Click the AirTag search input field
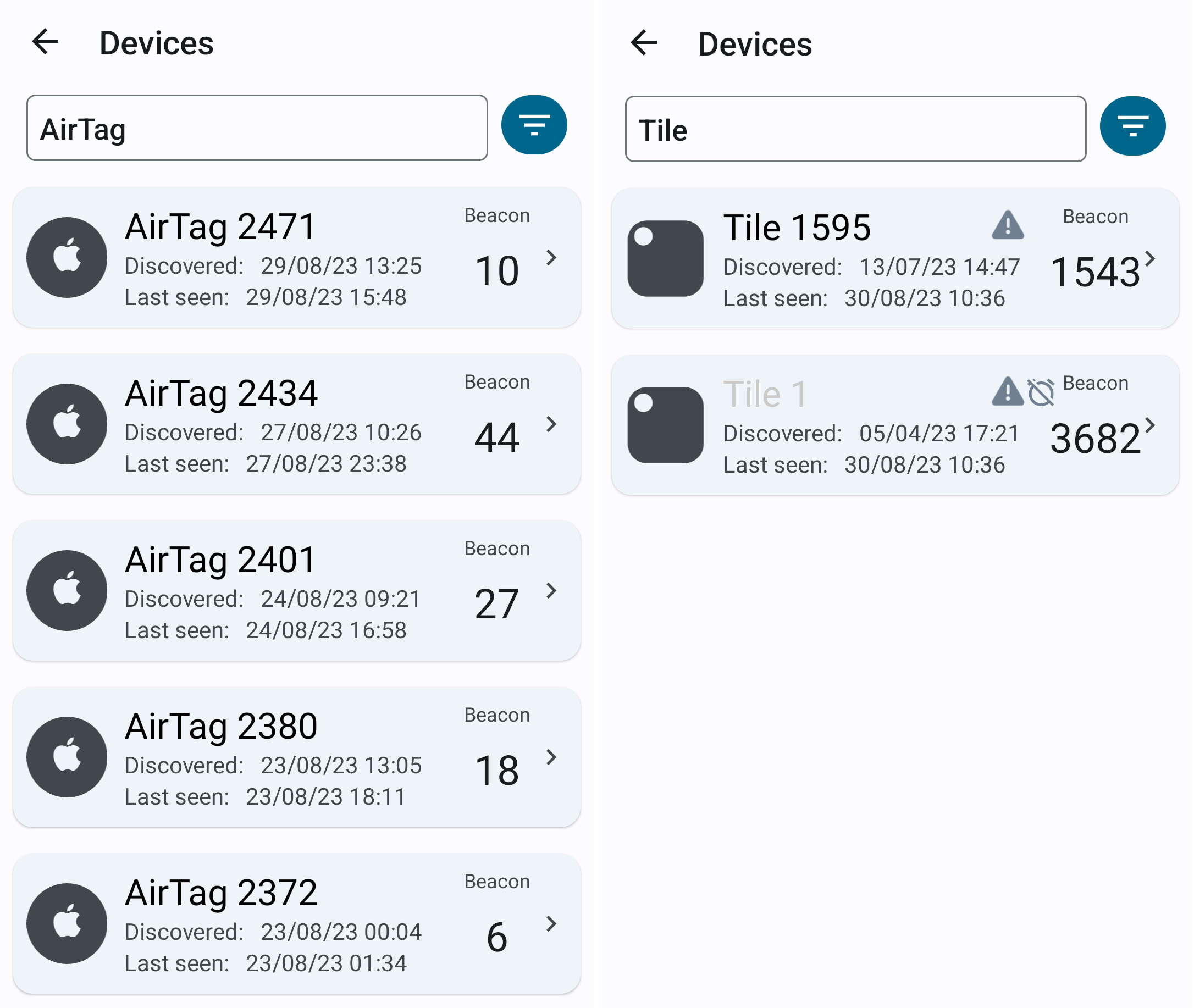 [x=257, y=128]
